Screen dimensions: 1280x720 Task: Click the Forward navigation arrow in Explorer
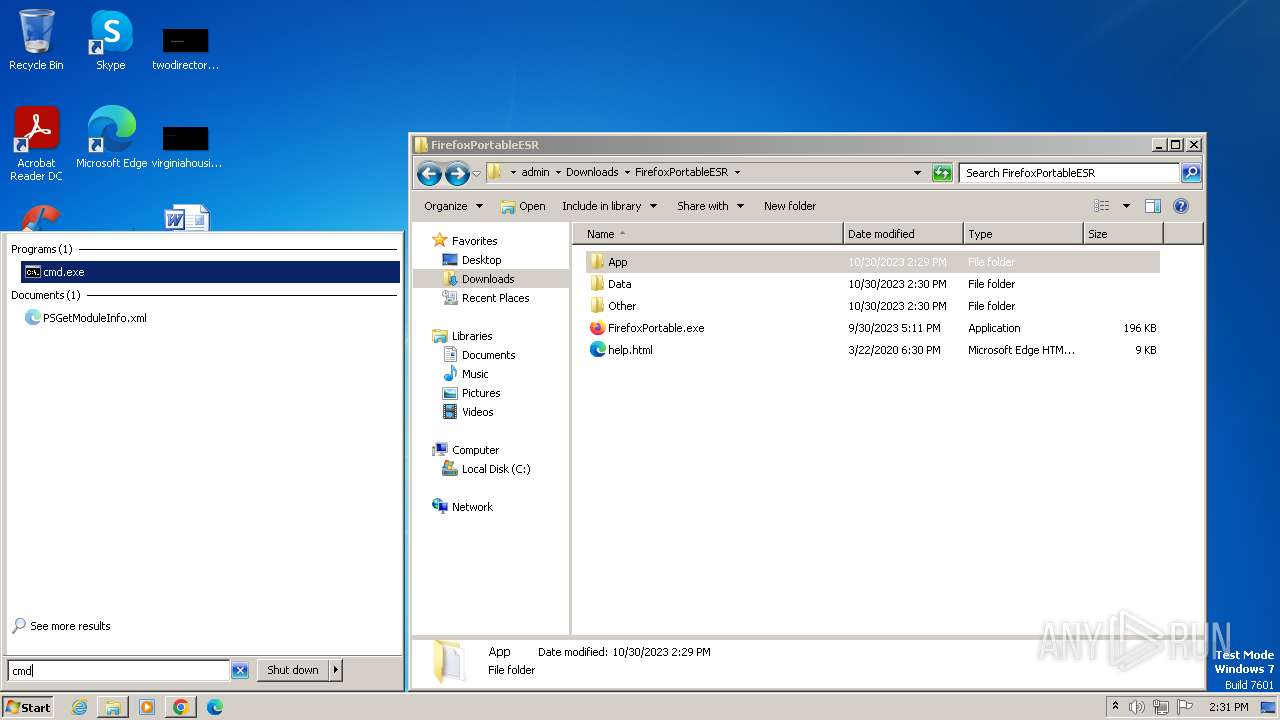point(457,174)
